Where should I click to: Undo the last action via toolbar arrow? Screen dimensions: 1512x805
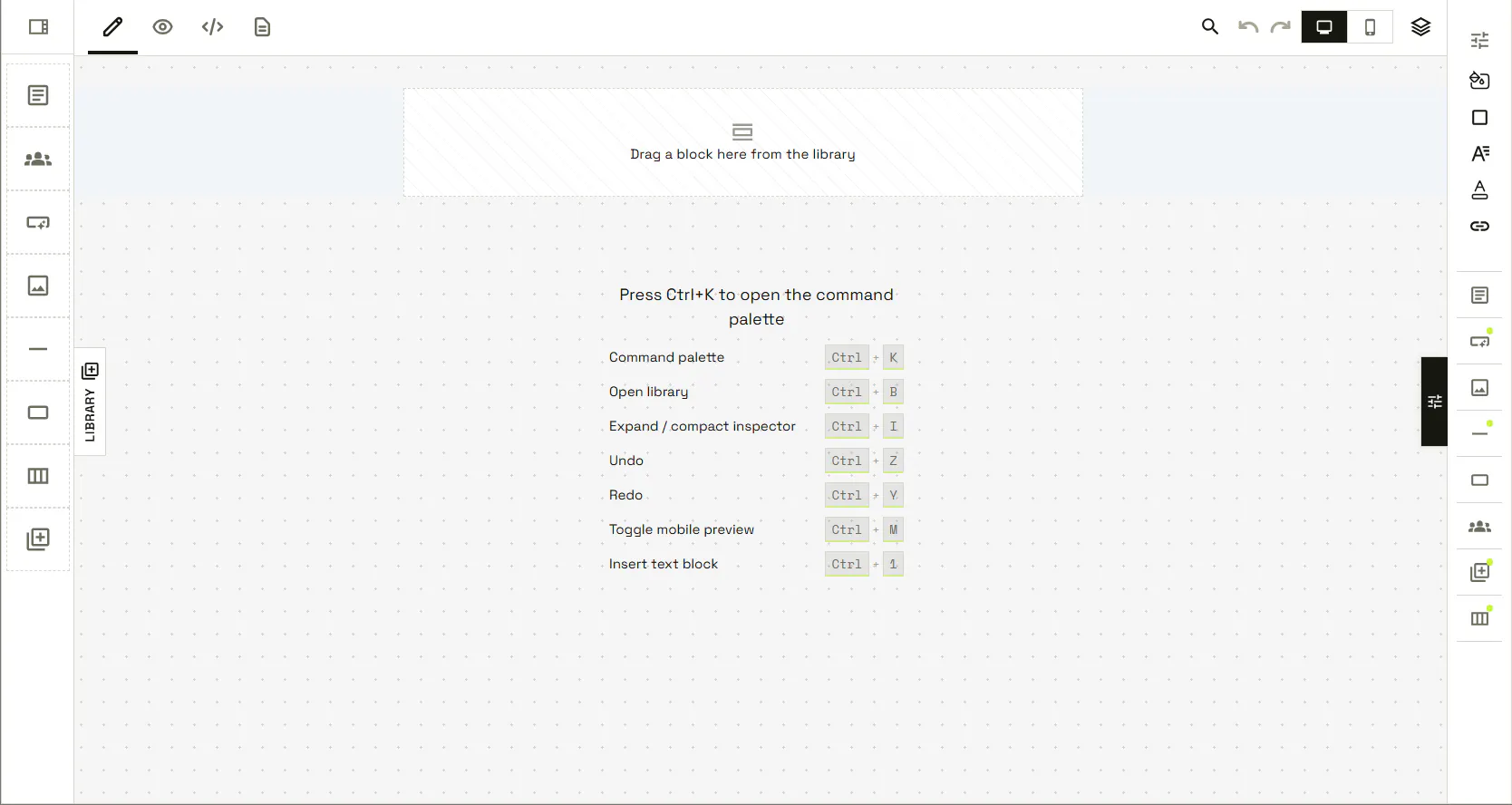tap(1248, 27)
